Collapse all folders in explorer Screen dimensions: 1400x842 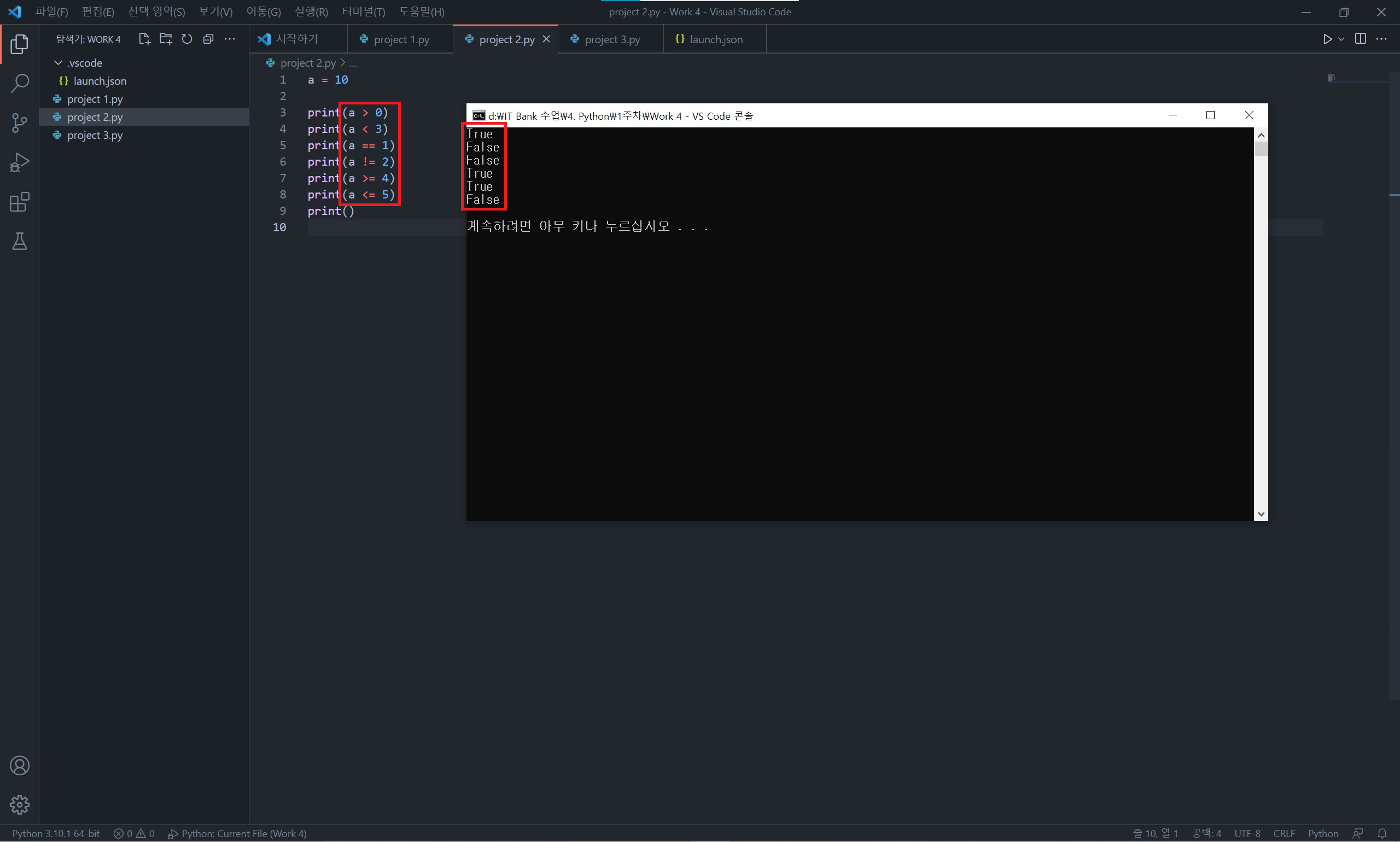tap(208, 39)
